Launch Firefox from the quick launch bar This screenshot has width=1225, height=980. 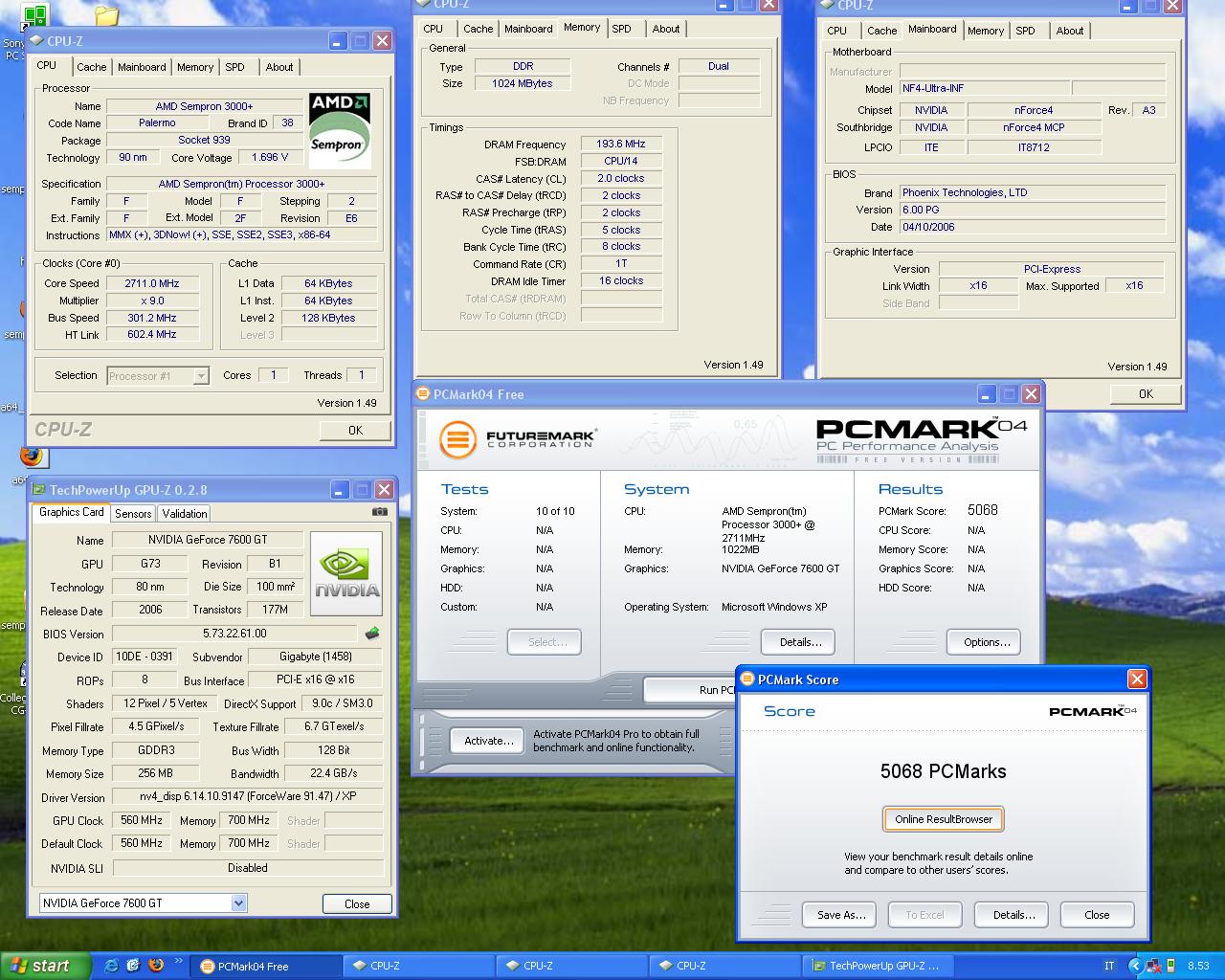click(x=155, y=966)
